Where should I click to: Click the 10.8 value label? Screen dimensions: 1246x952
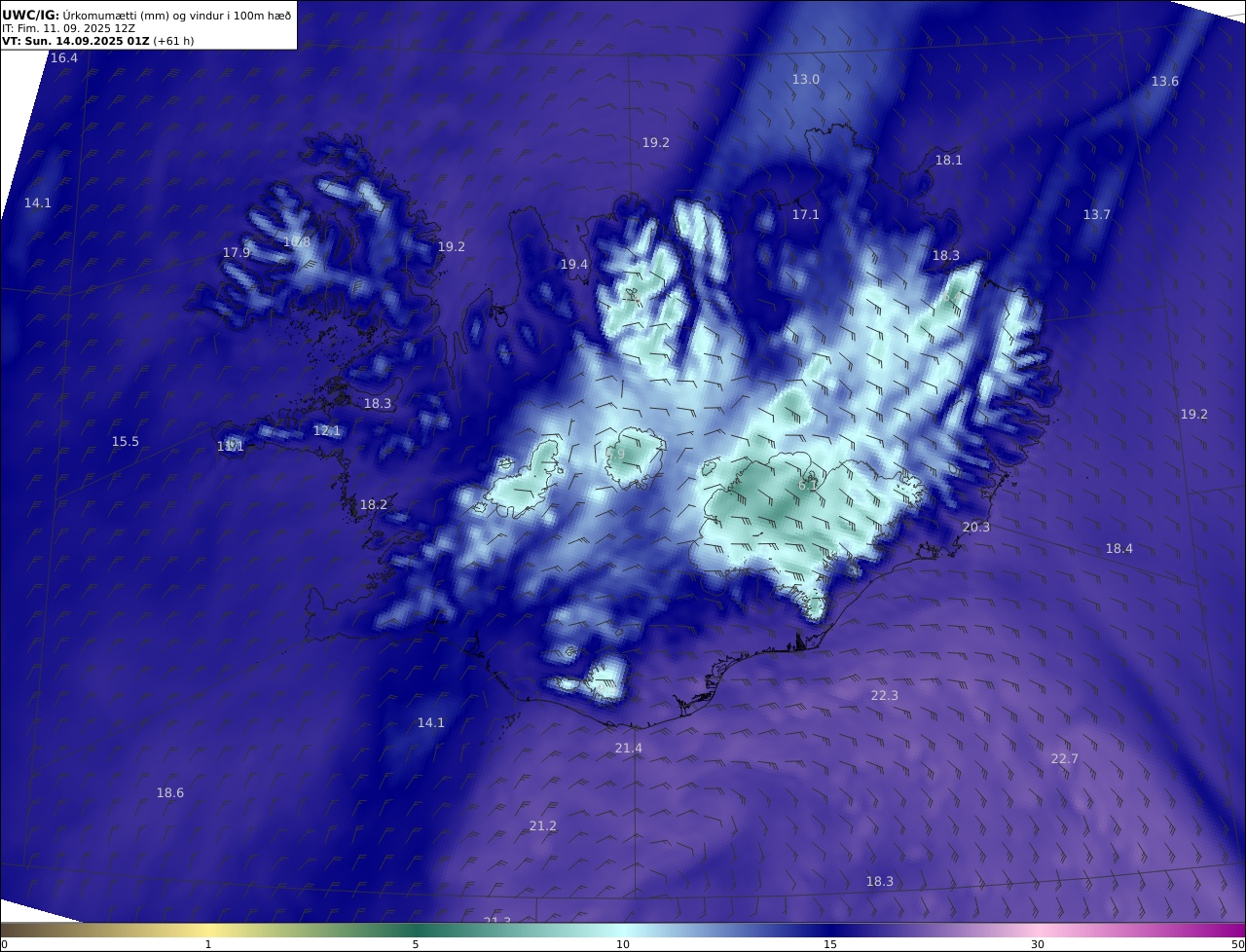pos(297,242)
